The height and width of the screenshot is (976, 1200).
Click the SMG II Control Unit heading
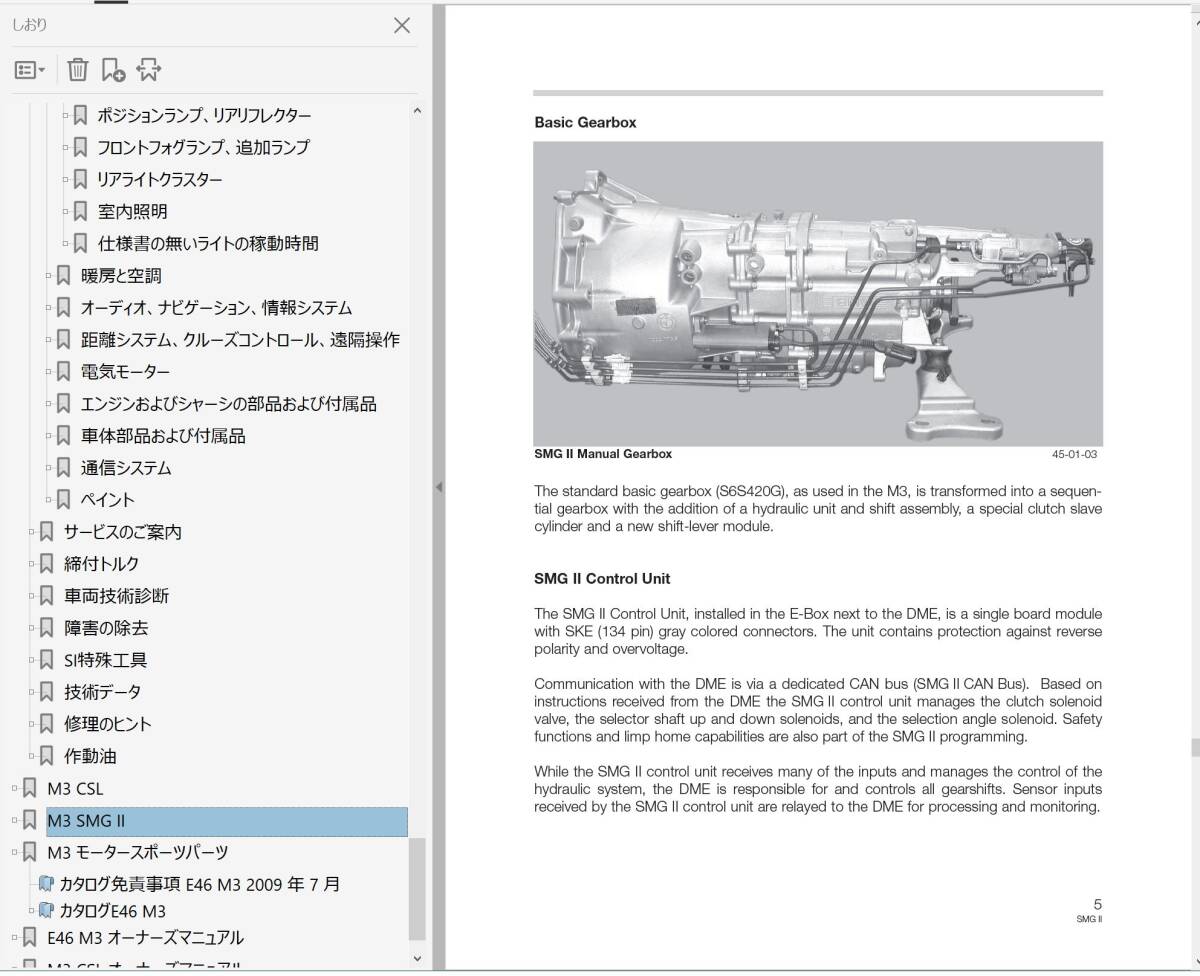tap(602, 578)
